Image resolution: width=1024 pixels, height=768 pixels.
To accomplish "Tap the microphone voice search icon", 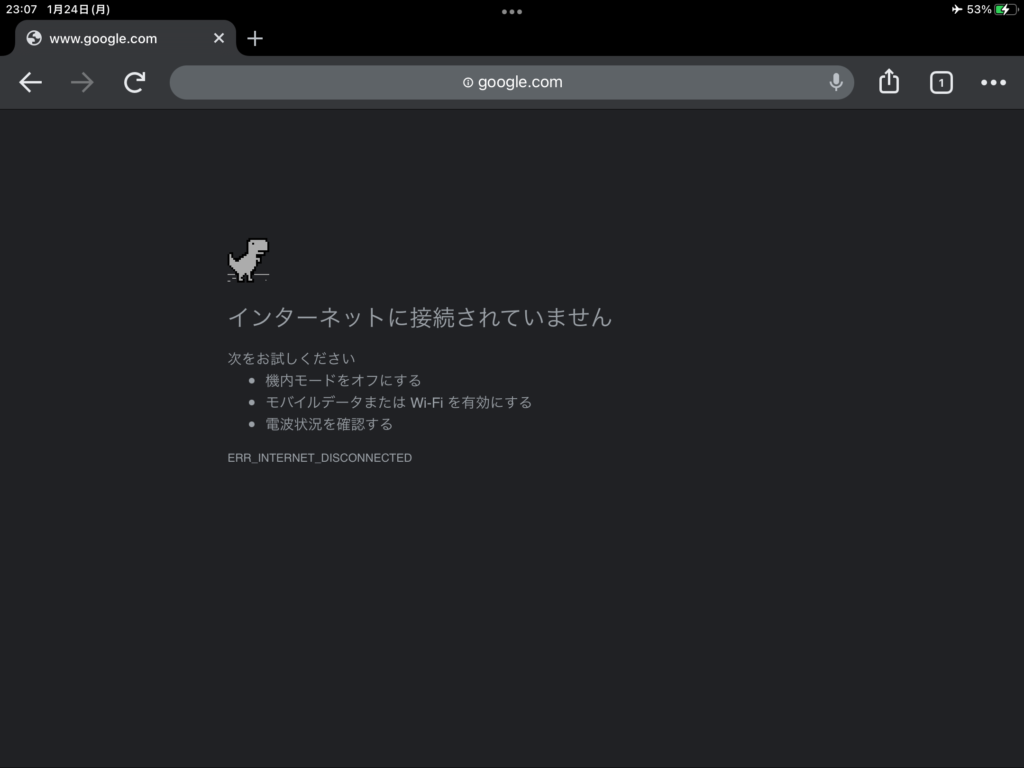I will point(836,83).
